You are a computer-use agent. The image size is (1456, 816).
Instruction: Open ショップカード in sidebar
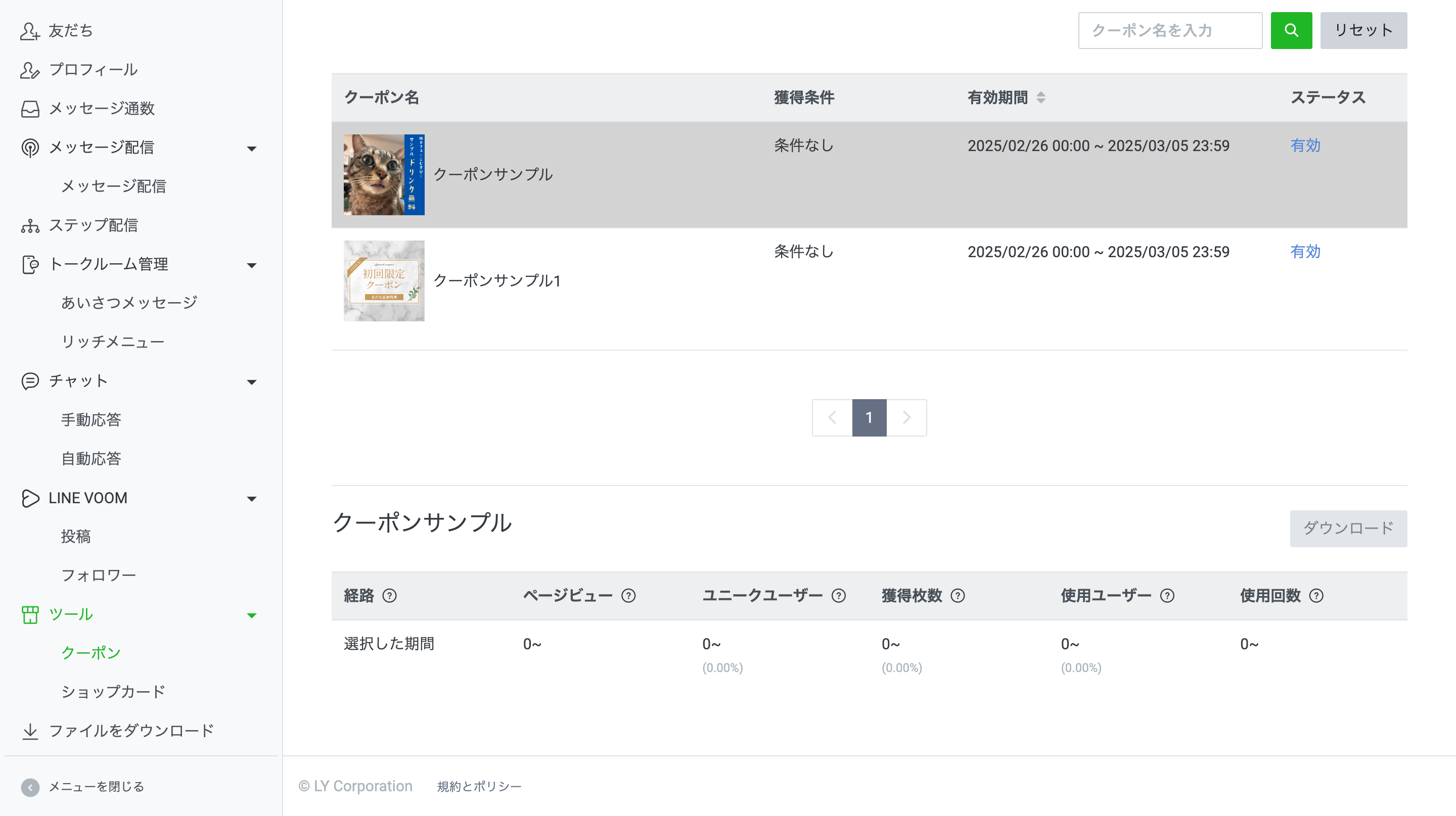[x=113, y=692]
